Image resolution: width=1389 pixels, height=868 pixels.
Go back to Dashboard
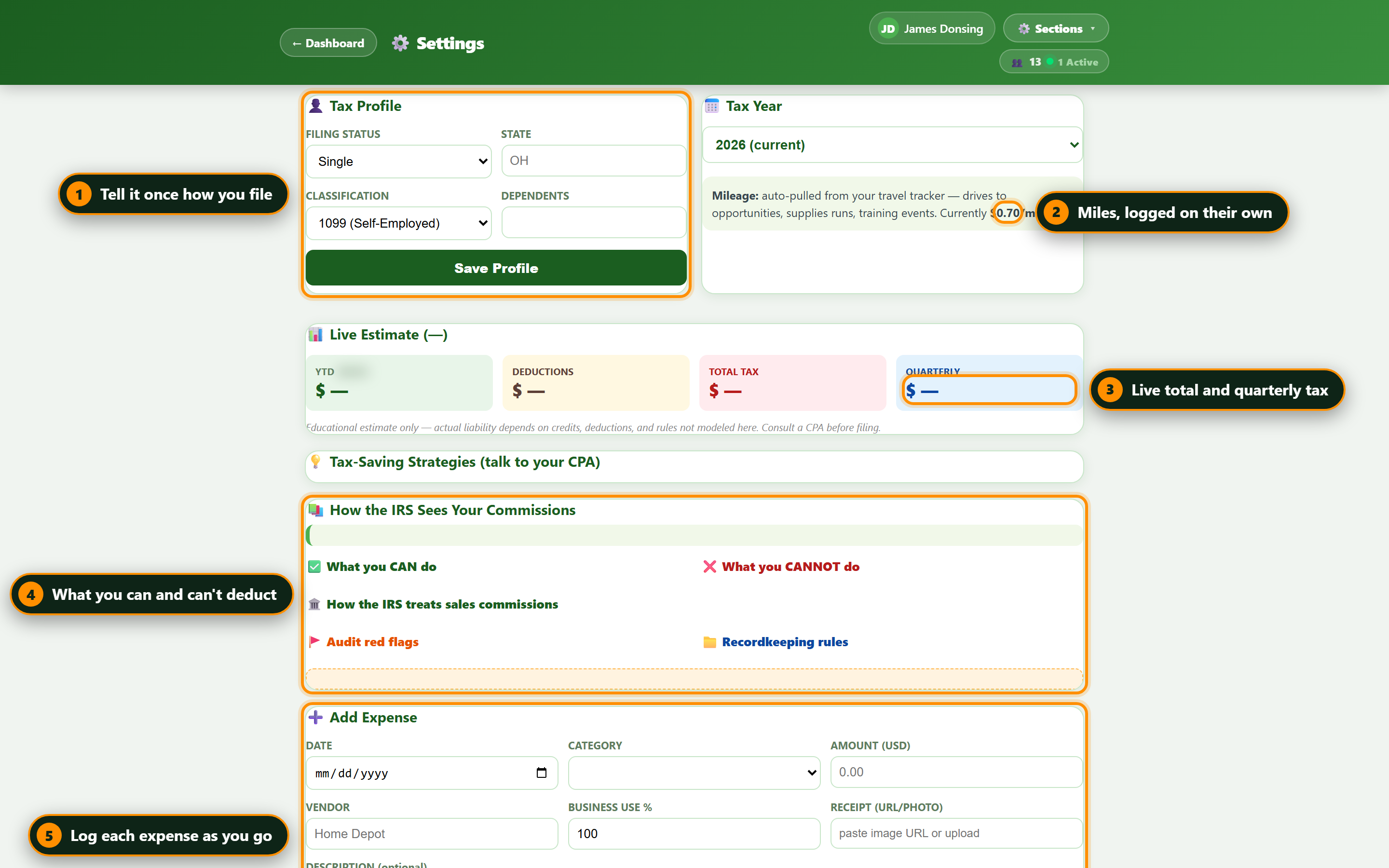[328, 43]
